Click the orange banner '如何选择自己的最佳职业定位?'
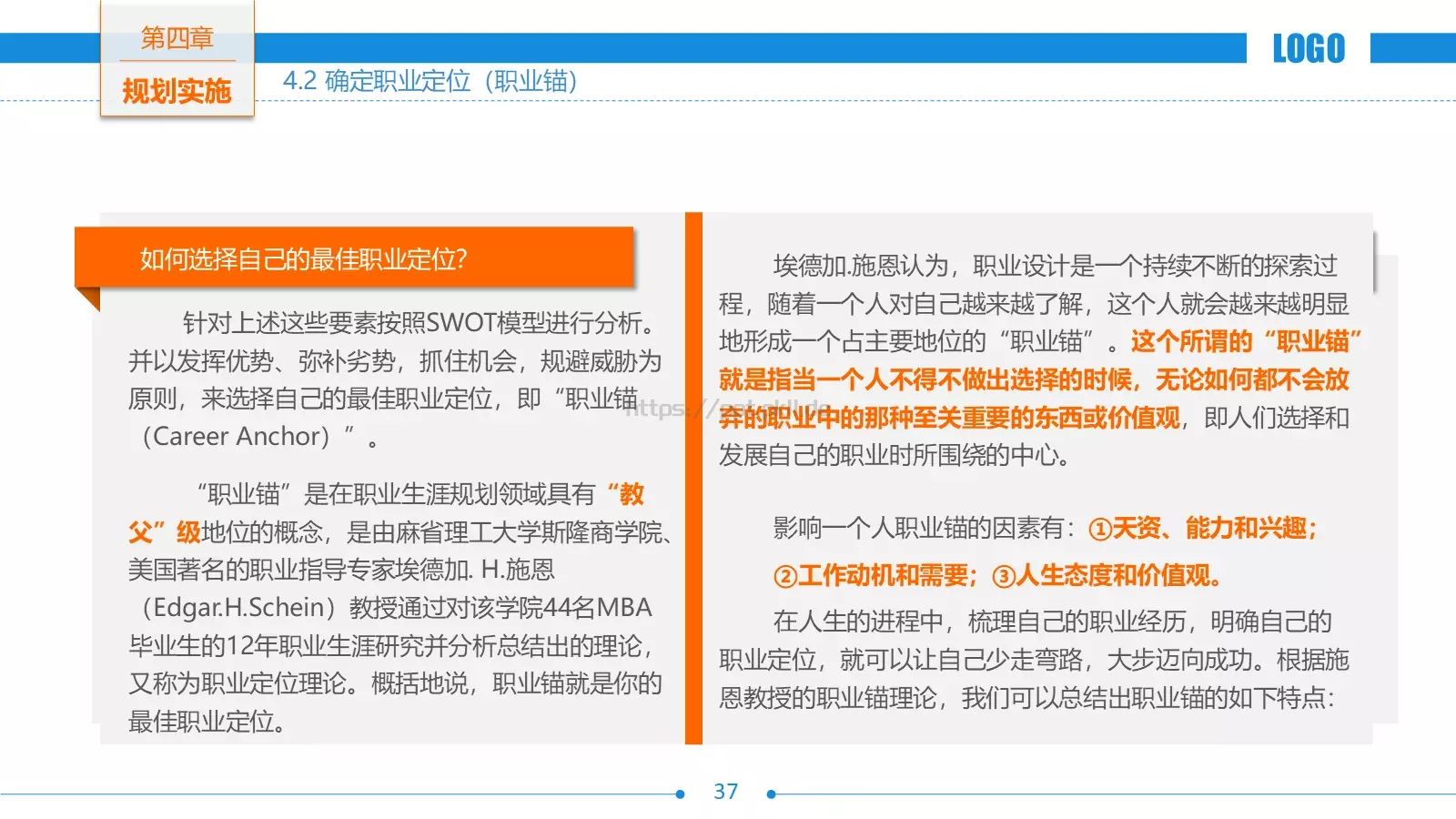This screenshot has width=1456, height=819. (354, 258)
